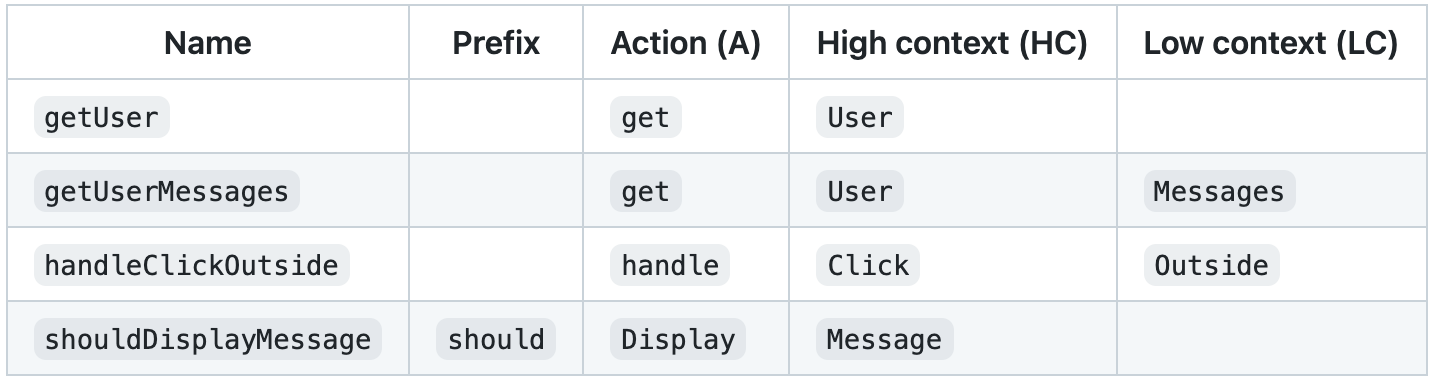
Task: Click the get action in getUser row
Action: pyautogui.click(x=646, y=117)
